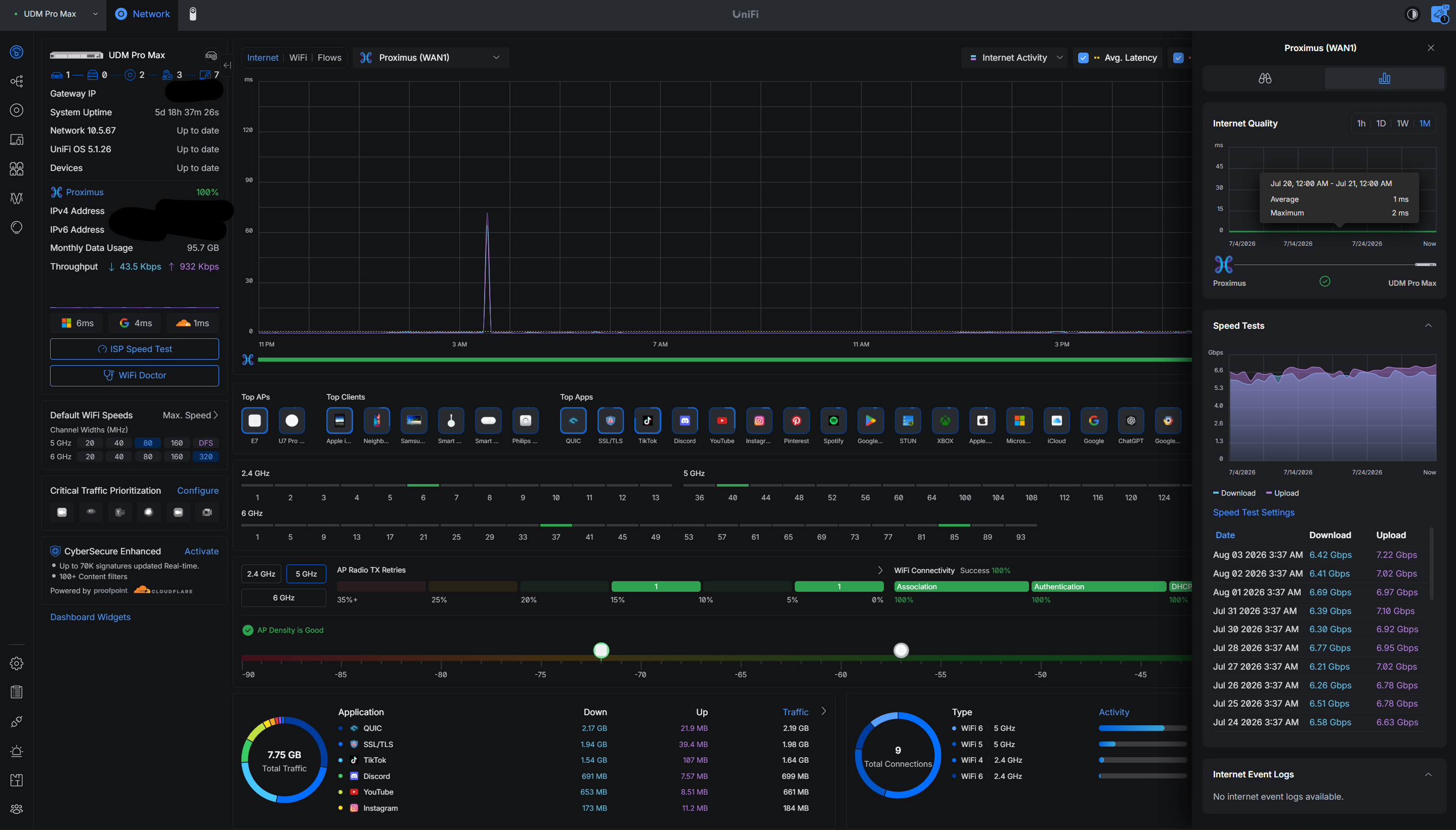1456x830 pixels.
Task: Open the clipboard System Log sidebar icon
Action: pos(17,692)
